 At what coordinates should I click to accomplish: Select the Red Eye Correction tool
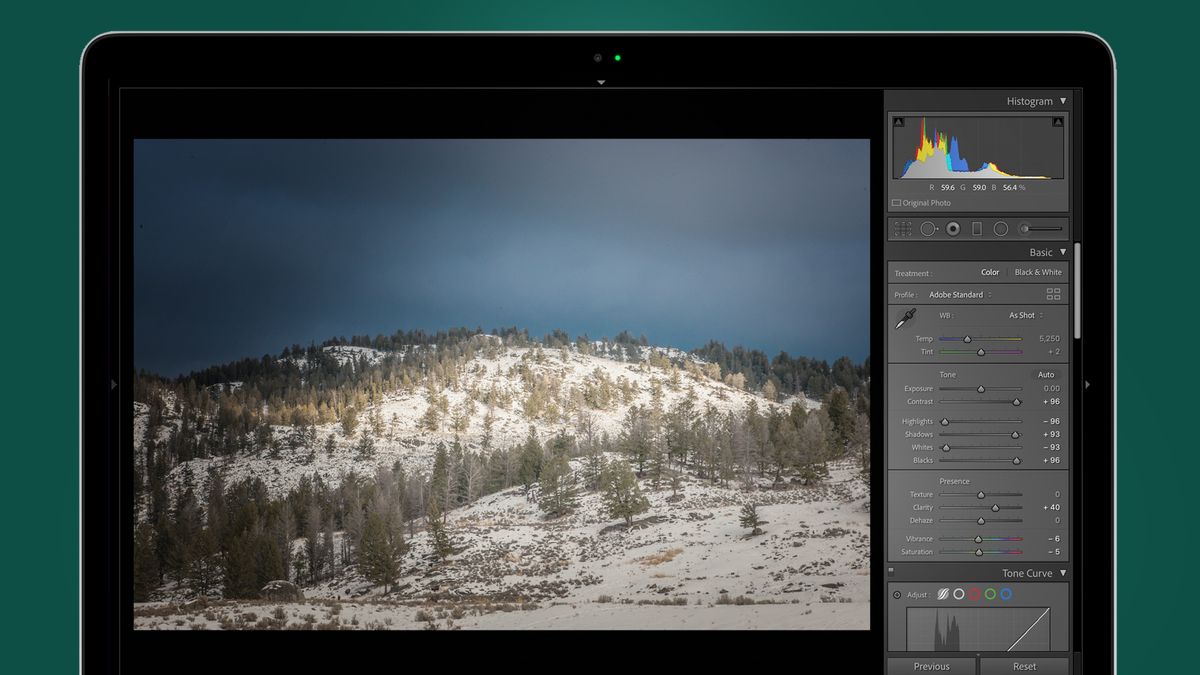pyautogui.click(x=951, y=229)
